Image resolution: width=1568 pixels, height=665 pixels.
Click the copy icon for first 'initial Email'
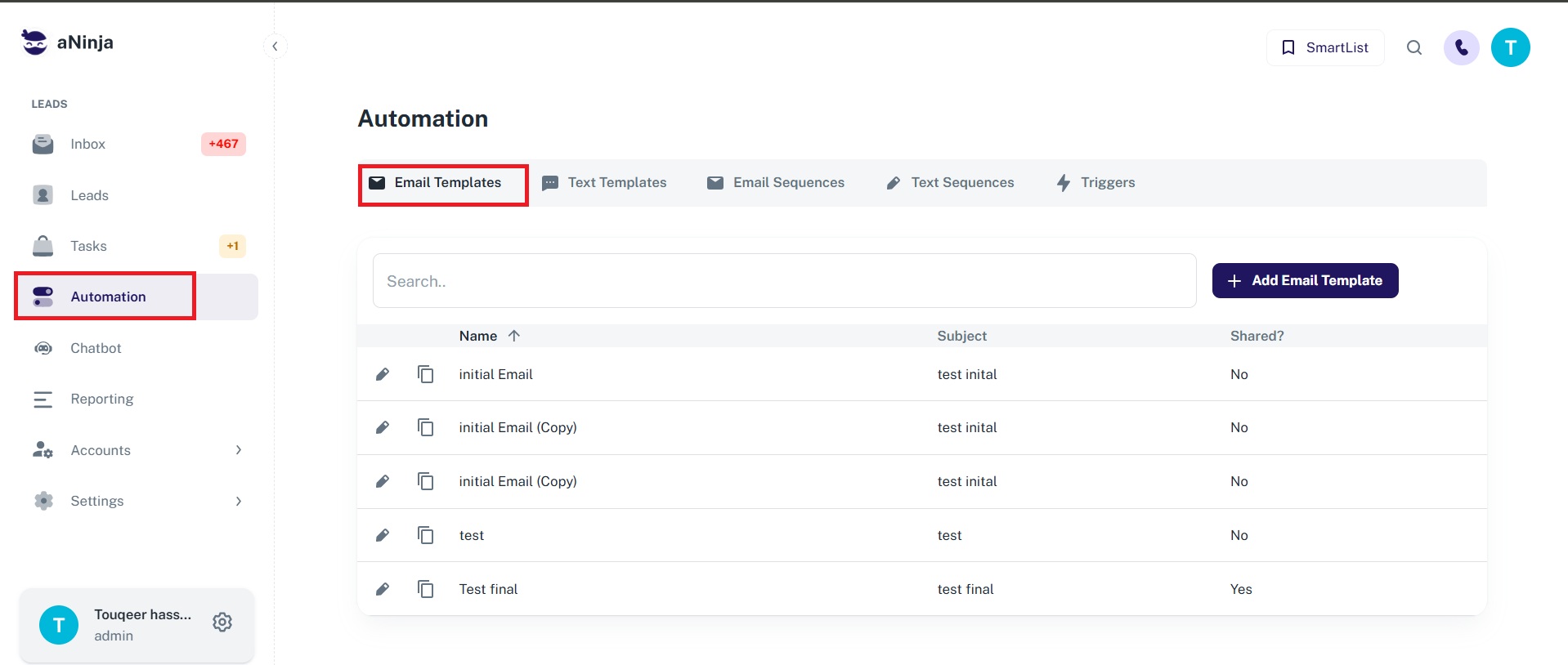pos(425,374)
